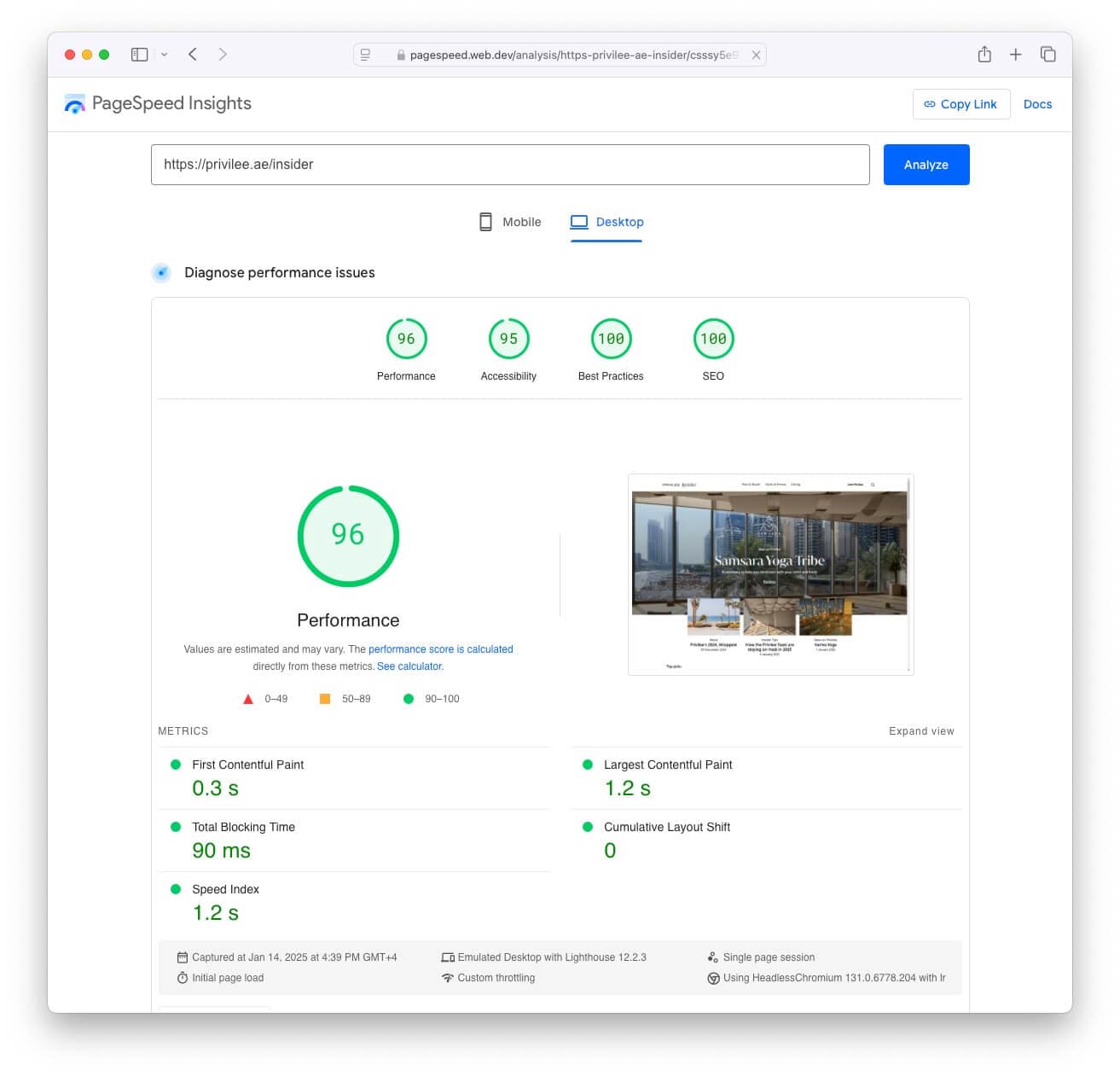Click the red triangle 0–49 legend icon
This screenshot has height=1076, width=1120.
(x=248, y=699)
